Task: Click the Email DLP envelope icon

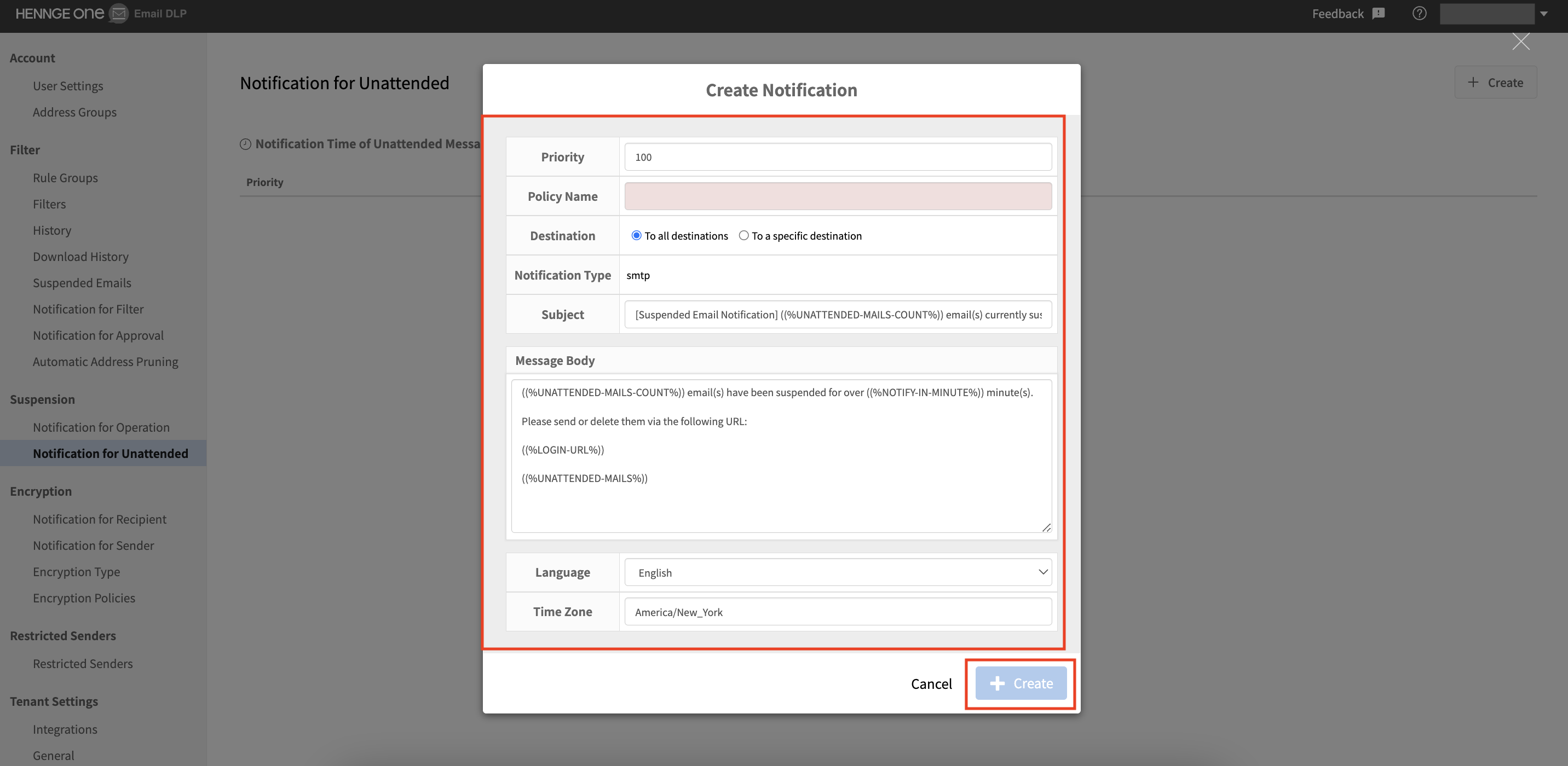Action: point(119,13)
